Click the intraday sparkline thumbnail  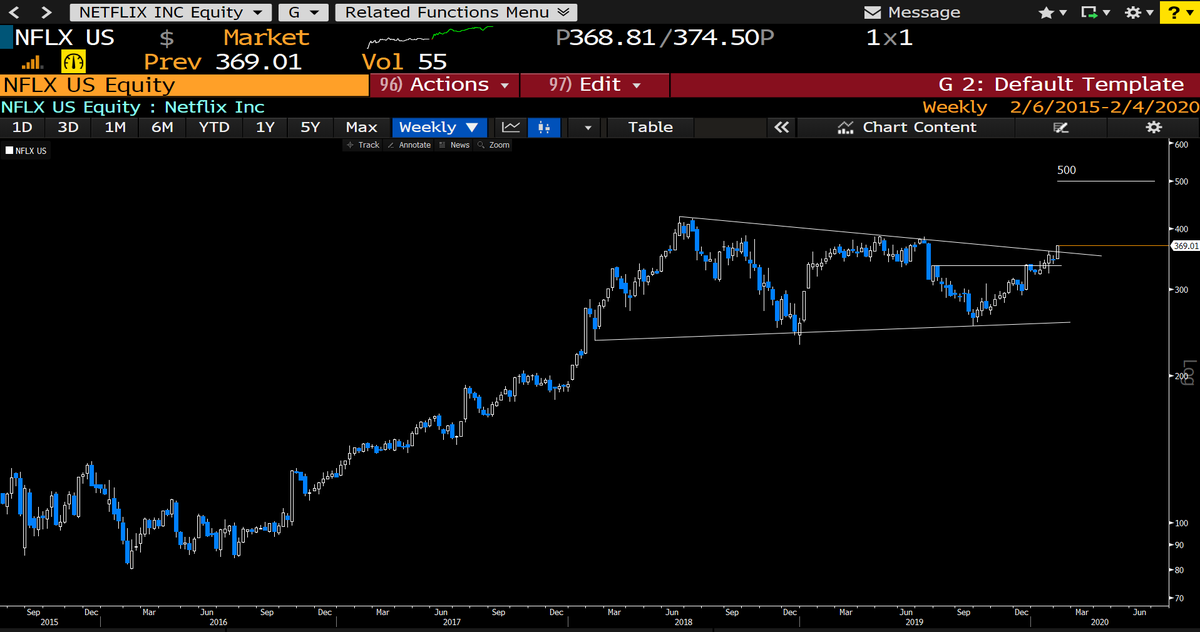coord(430,37)
